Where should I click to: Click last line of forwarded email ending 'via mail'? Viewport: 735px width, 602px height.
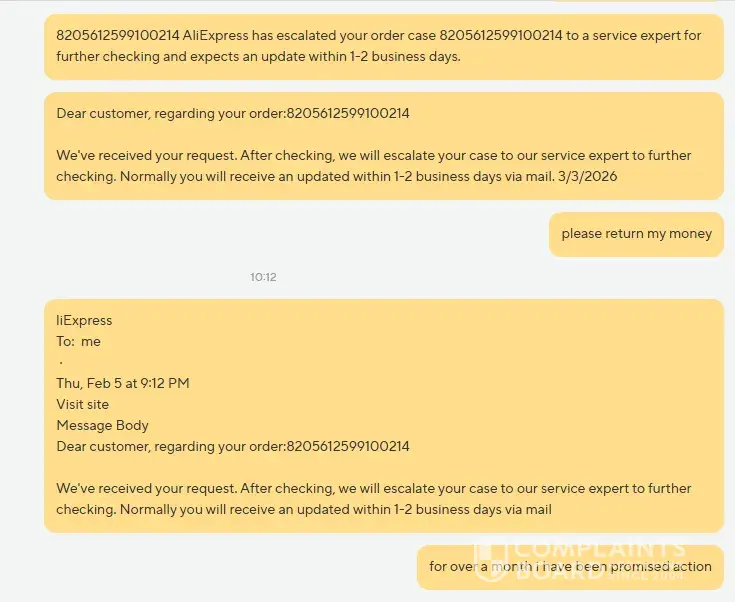point(304,509)
